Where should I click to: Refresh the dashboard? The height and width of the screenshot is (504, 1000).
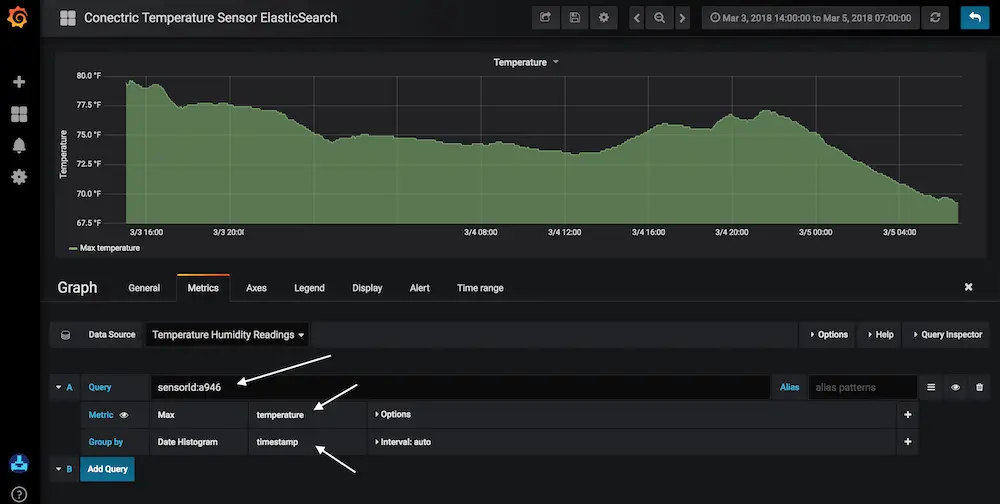pos(935,18)
